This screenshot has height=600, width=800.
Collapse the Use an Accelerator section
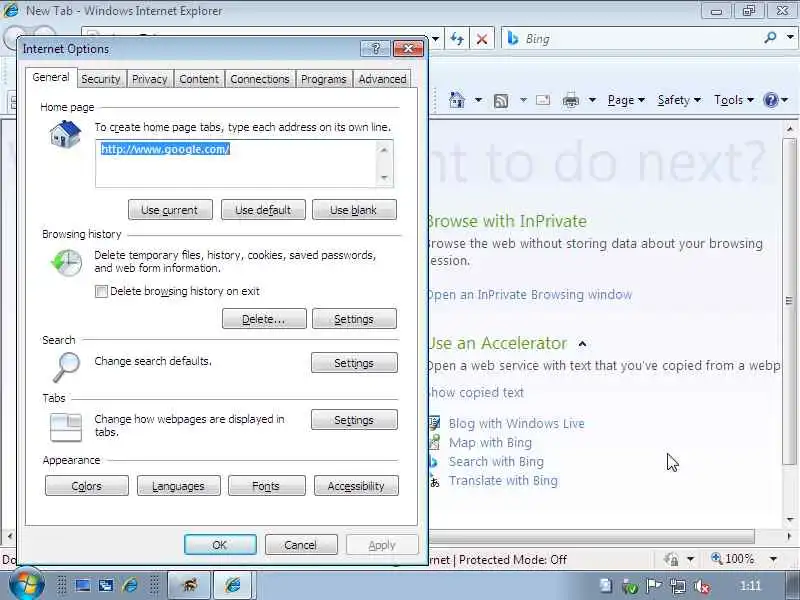[x=582, y=344]
